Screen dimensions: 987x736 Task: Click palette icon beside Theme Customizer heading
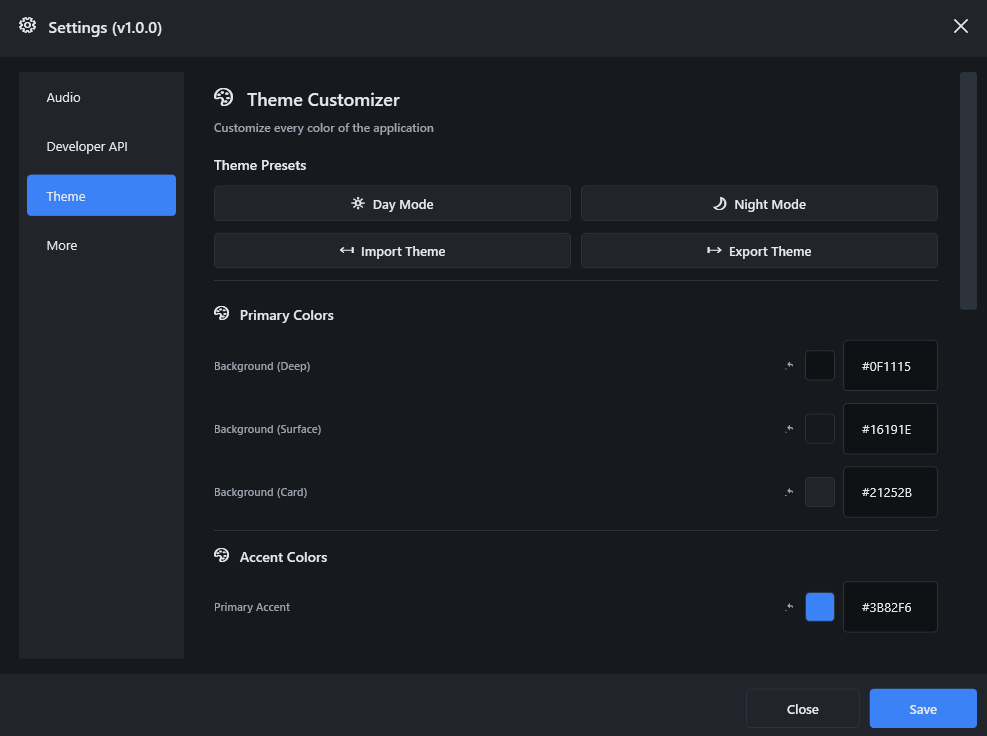point(224,98)
